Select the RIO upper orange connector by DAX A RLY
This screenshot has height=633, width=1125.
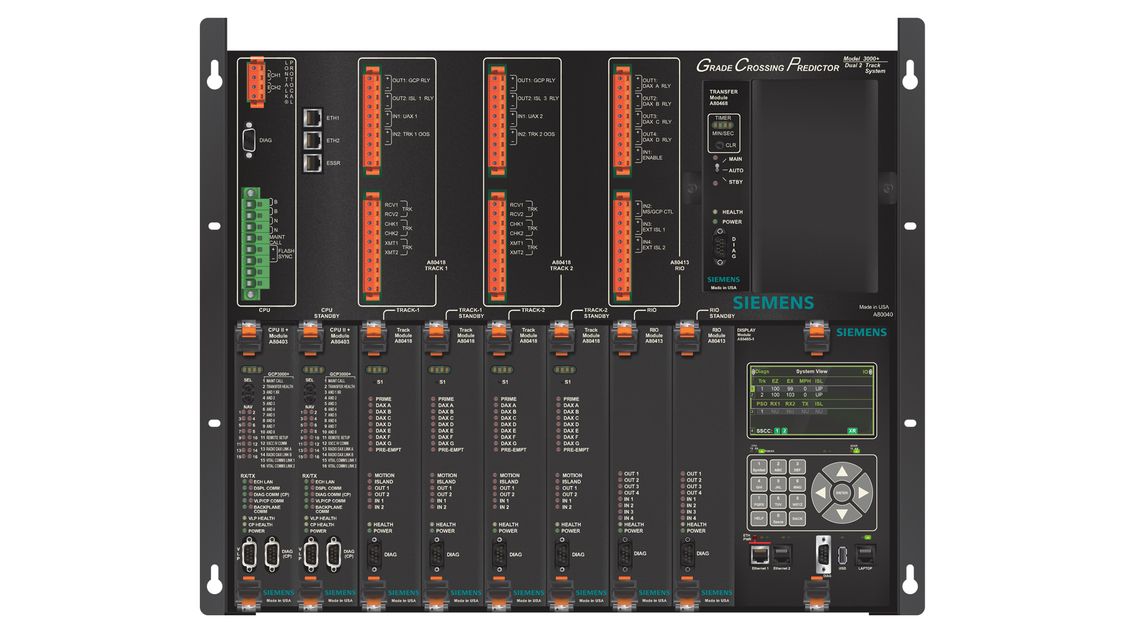[622, 121]
